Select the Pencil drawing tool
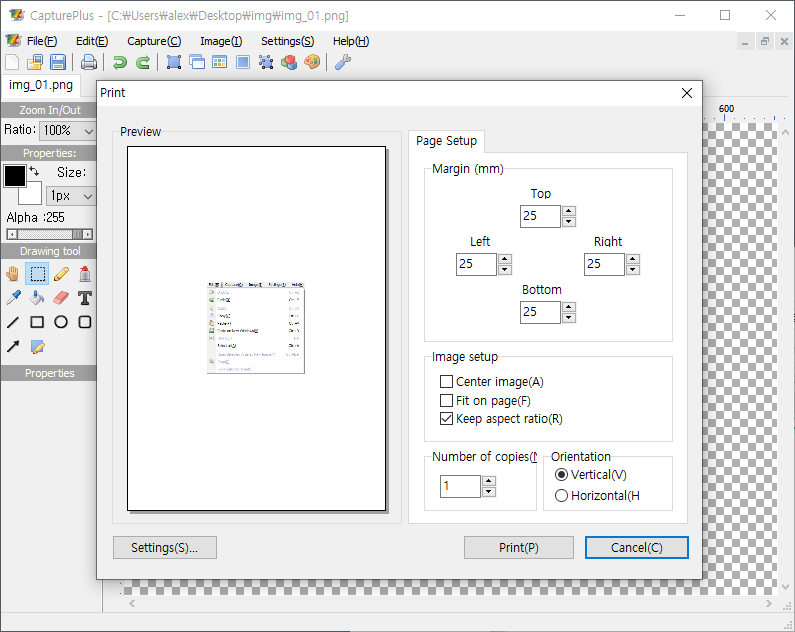Viewport: 795px width, 632px height. click(x=61, y=273)
